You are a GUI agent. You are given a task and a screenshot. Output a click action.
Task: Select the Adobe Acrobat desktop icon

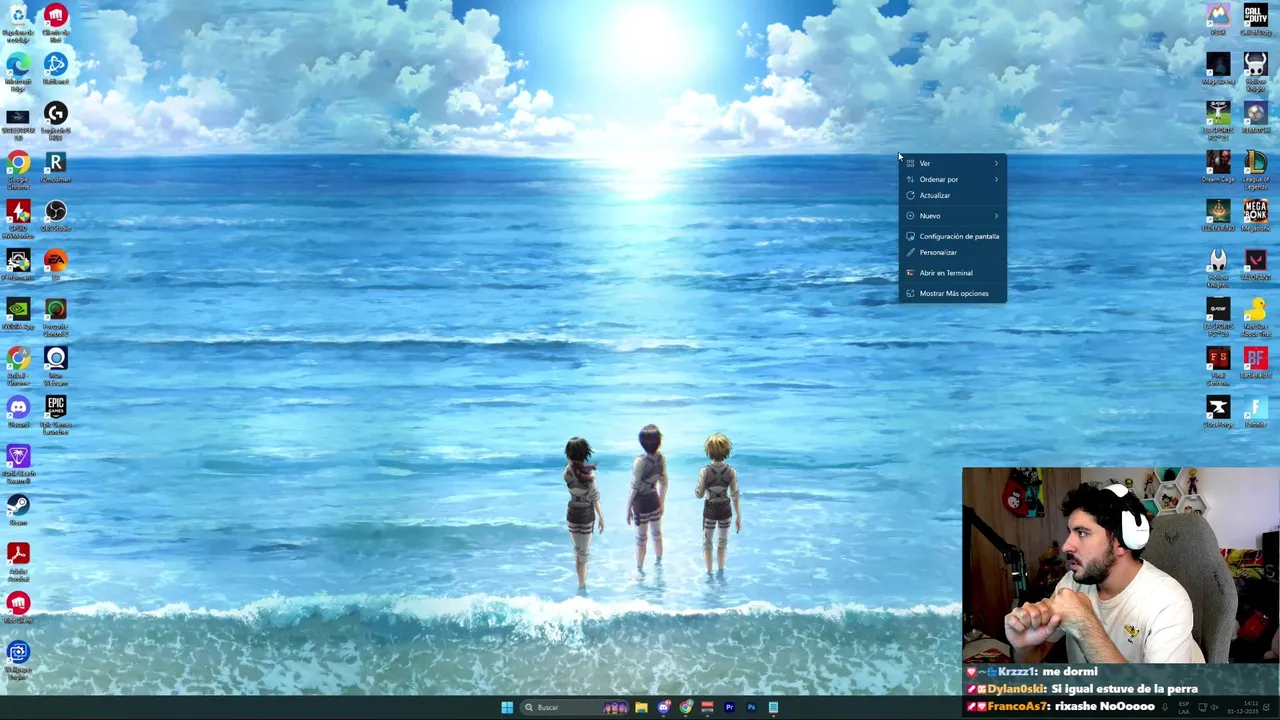(x=18, y=560)
